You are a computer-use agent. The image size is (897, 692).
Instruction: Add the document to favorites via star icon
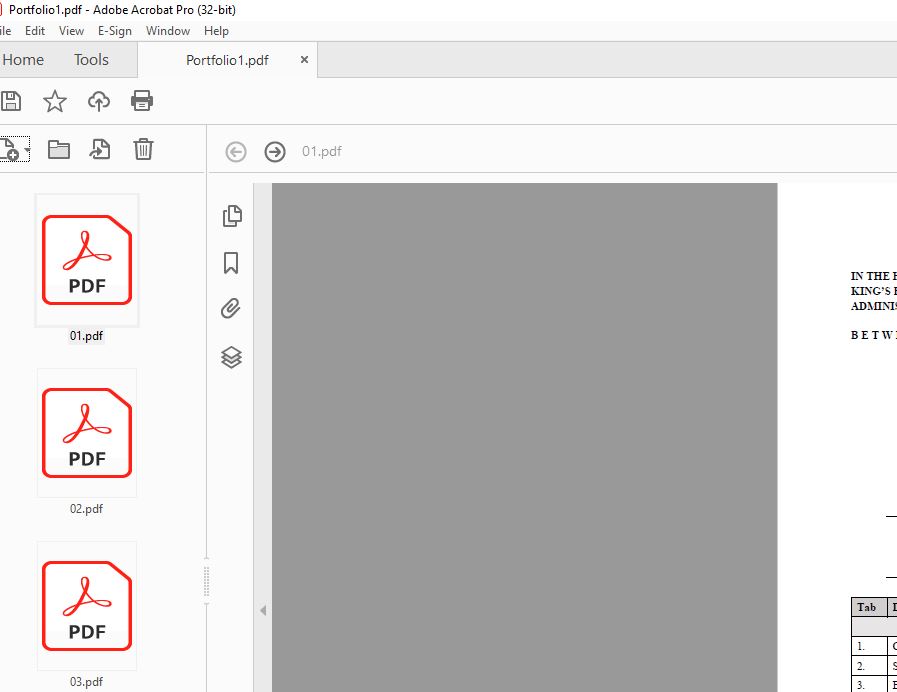pyautogui.click(x=55, y=100)
